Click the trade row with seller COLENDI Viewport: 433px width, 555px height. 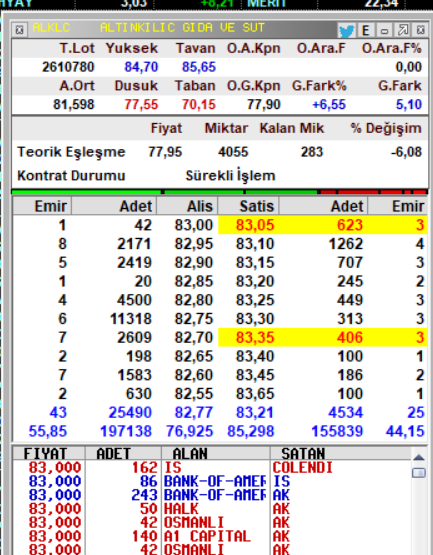[212, 468]
